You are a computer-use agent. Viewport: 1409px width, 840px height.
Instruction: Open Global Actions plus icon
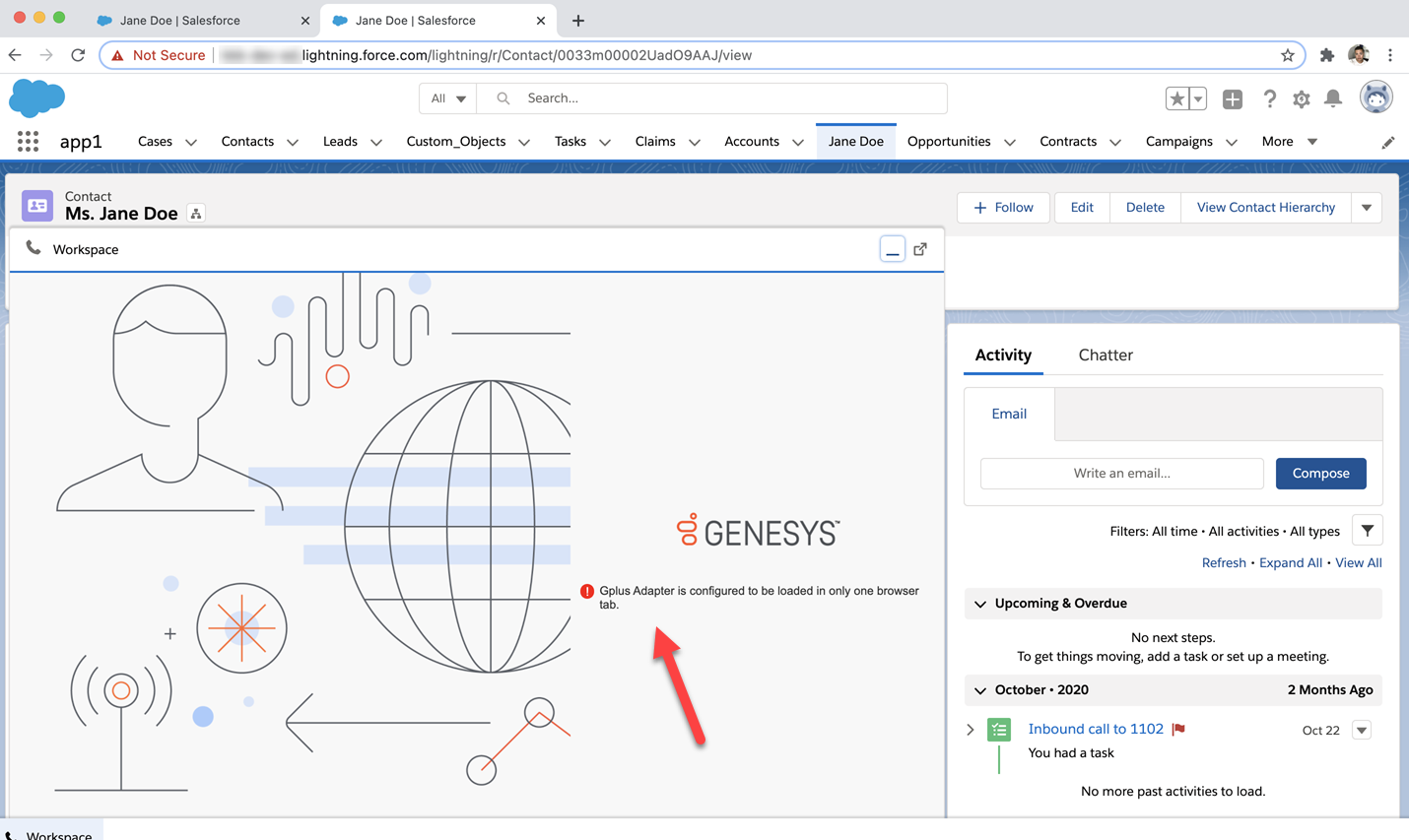click(x=1233, y=98)
